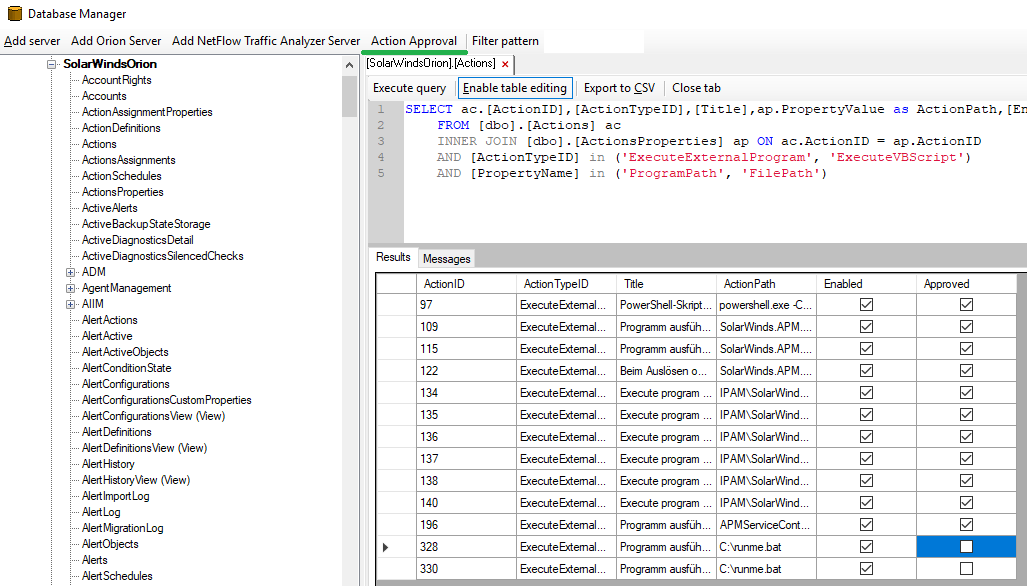Click the Execute query button
1027x586 pixels.
click(410, 88)
